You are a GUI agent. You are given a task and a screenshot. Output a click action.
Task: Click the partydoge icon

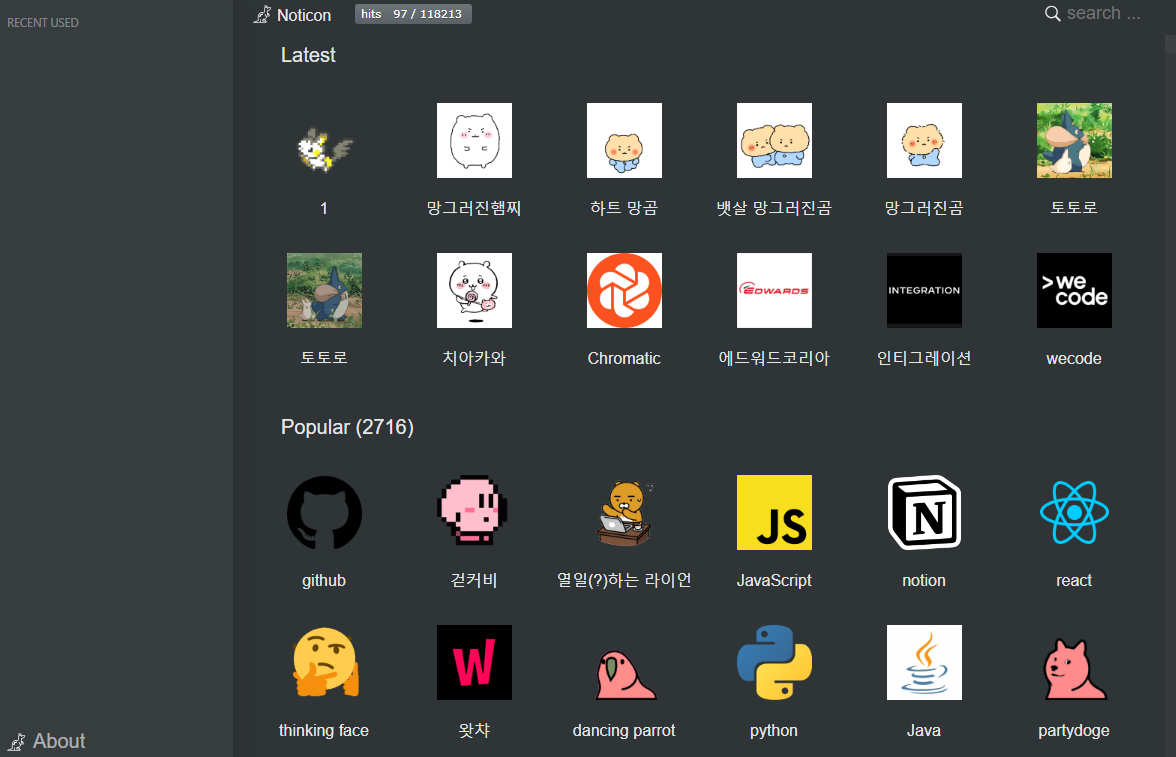point(1074,662)
